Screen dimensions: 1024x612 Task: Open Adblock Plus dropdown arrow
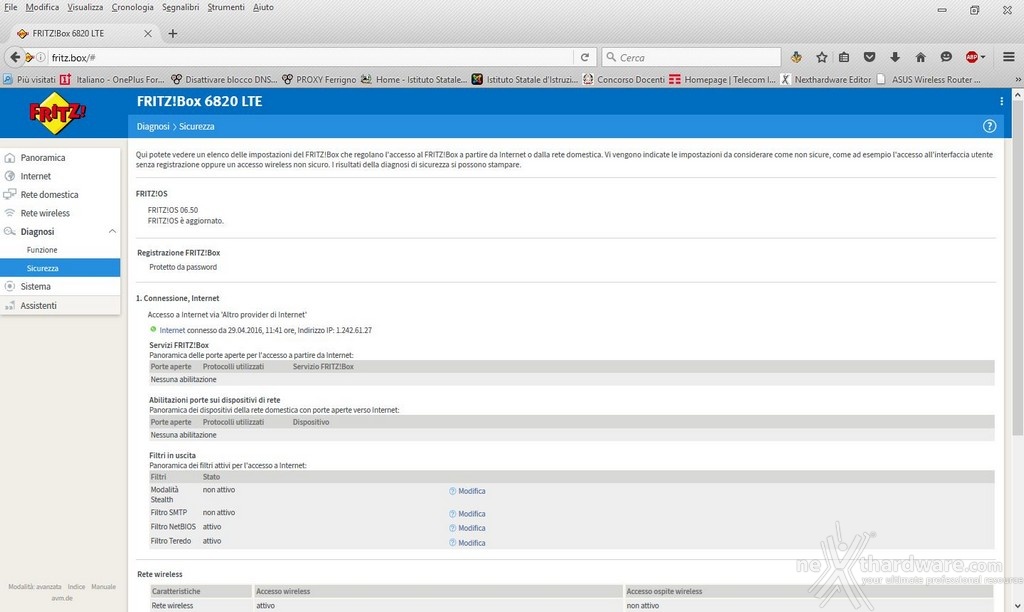coord(983,57)
